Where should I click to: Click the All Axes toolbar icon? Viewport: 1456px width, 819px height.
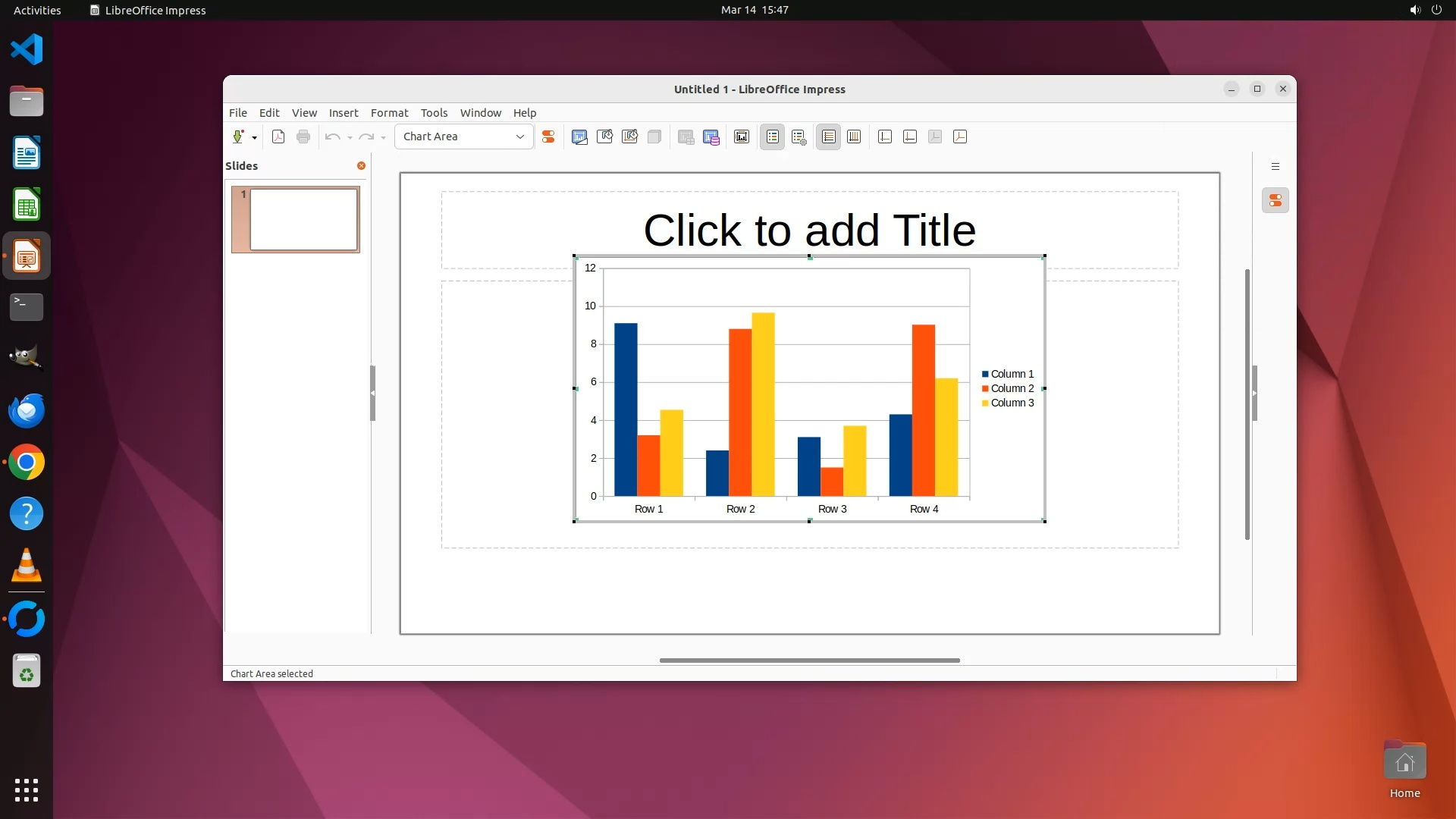point(960,136)
